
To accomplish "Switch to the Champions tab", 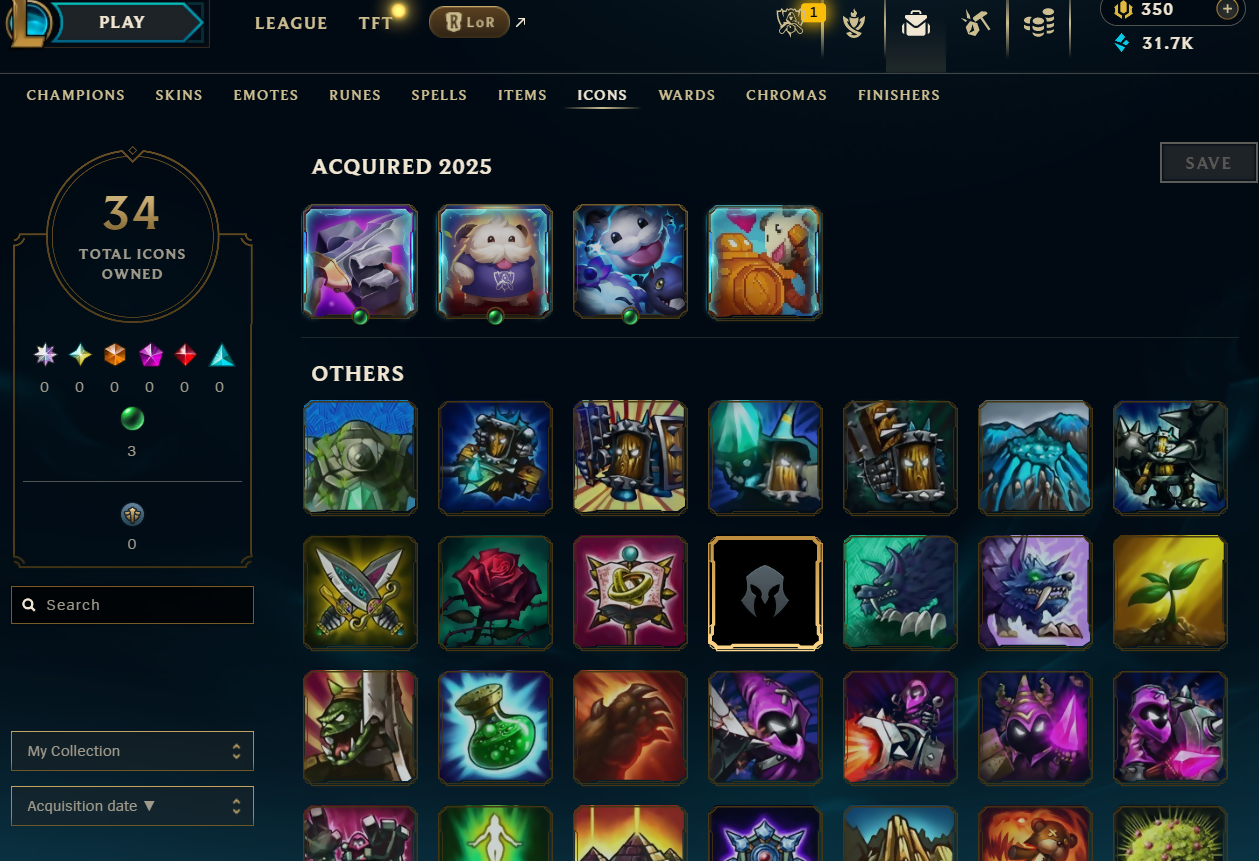I will 76,95.
